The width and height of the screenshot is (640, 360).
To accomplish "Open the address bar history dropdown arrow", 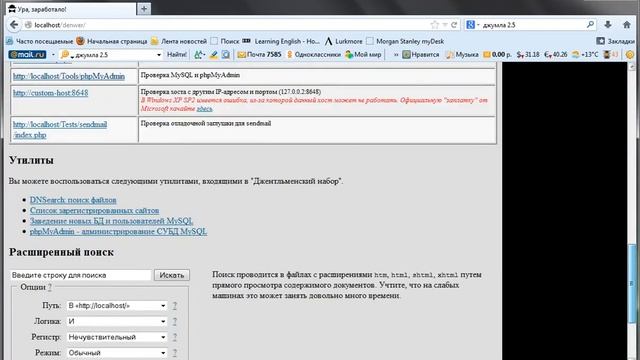I will point(445,25).
